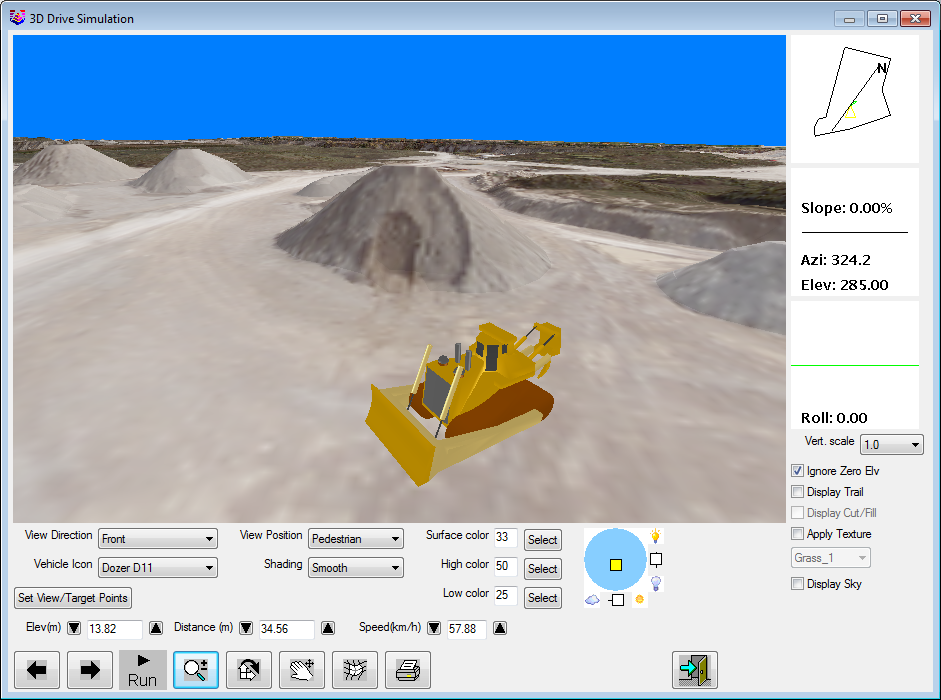
Task: Click Select button for Surface color
Action: [543, 540]
